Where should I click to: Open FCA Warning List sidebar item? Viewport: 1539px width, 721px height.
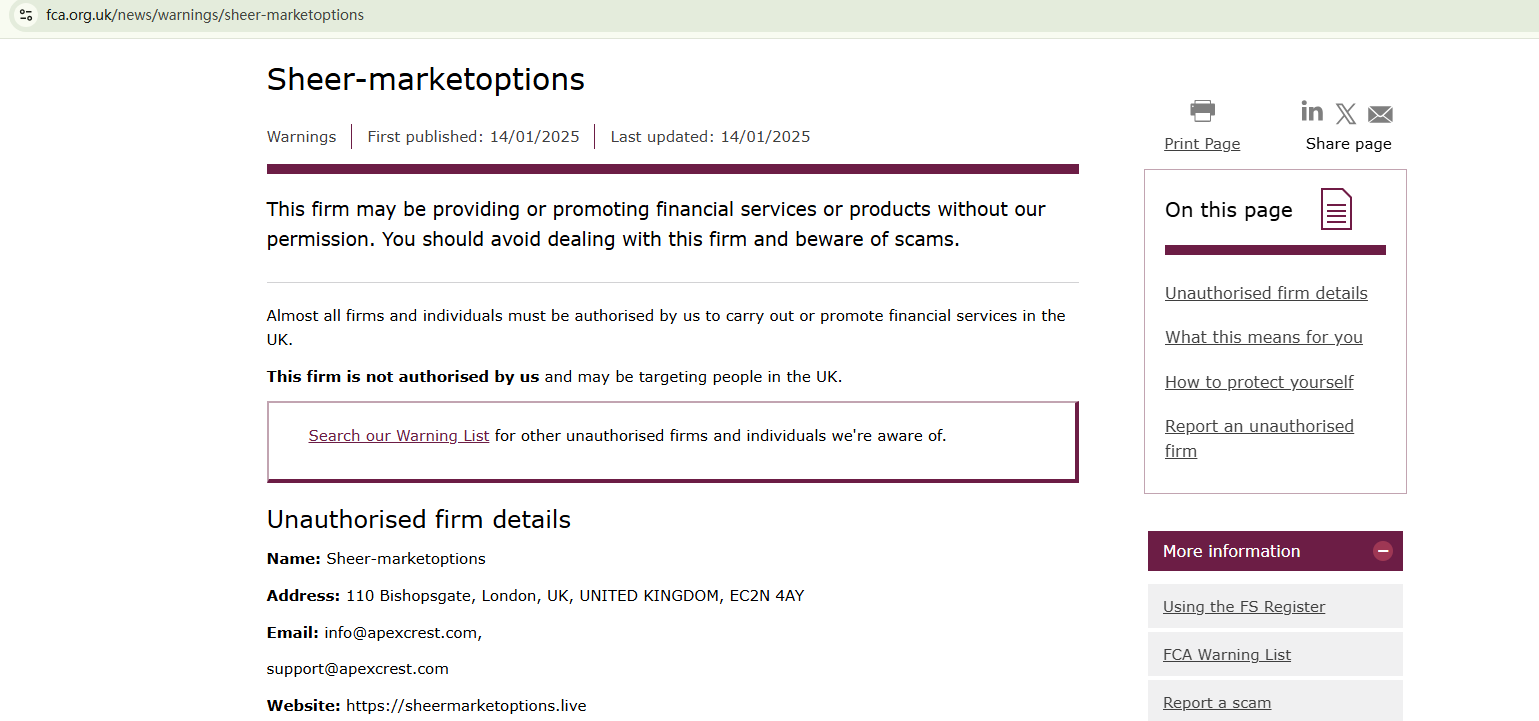pyautogui.click(x=1227, y=655)
